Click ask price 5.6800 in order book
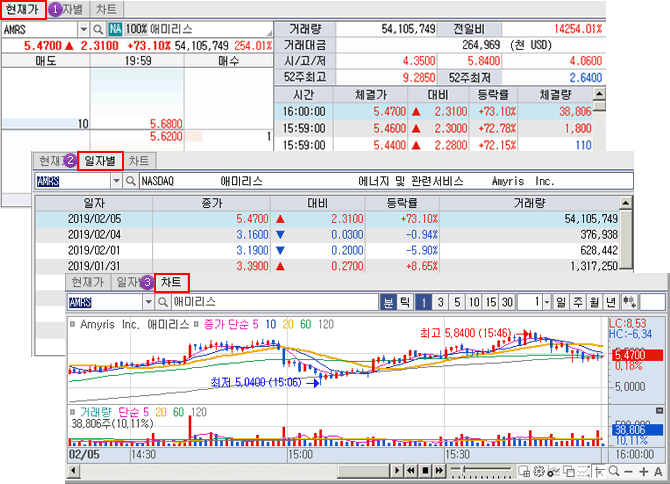 166,124
